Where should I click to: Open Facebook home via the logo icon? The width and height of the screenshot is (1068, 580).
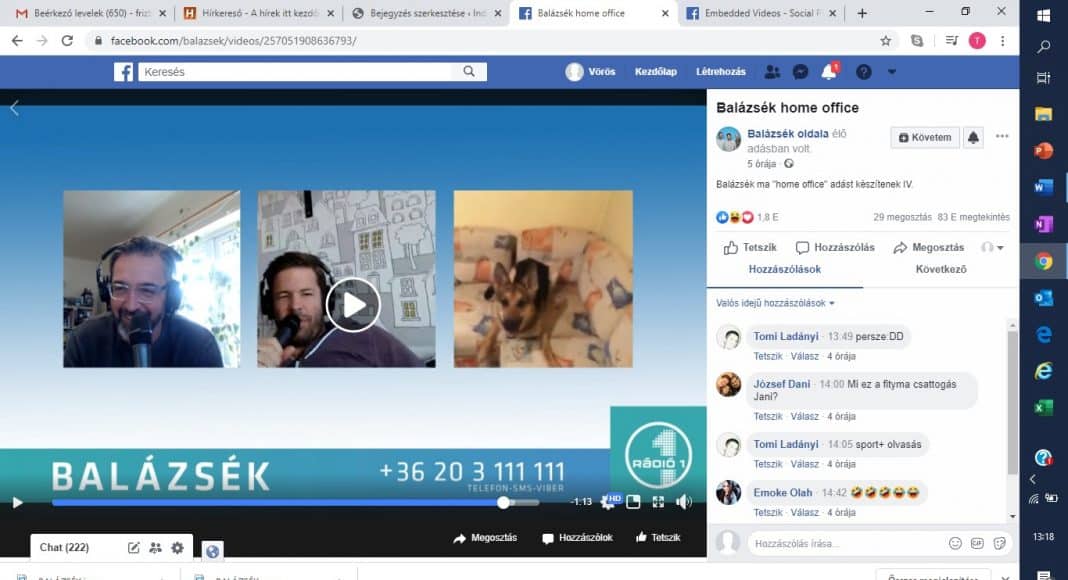(123, 71)
